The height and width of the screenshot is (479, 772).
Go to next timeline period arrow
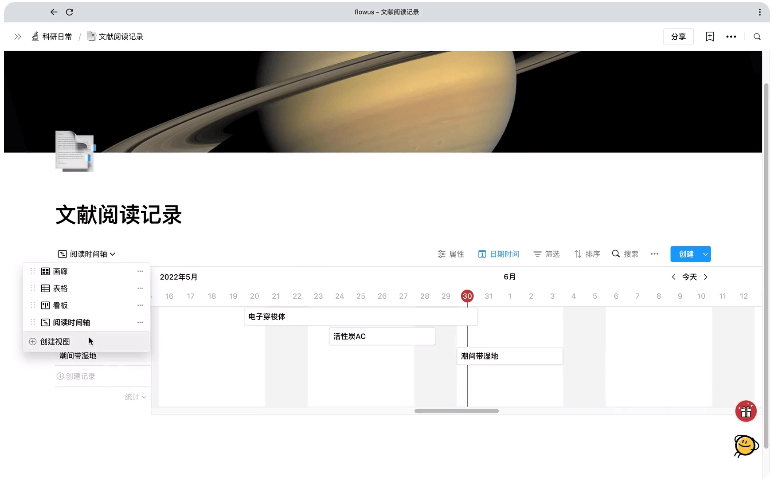[706, 277]
